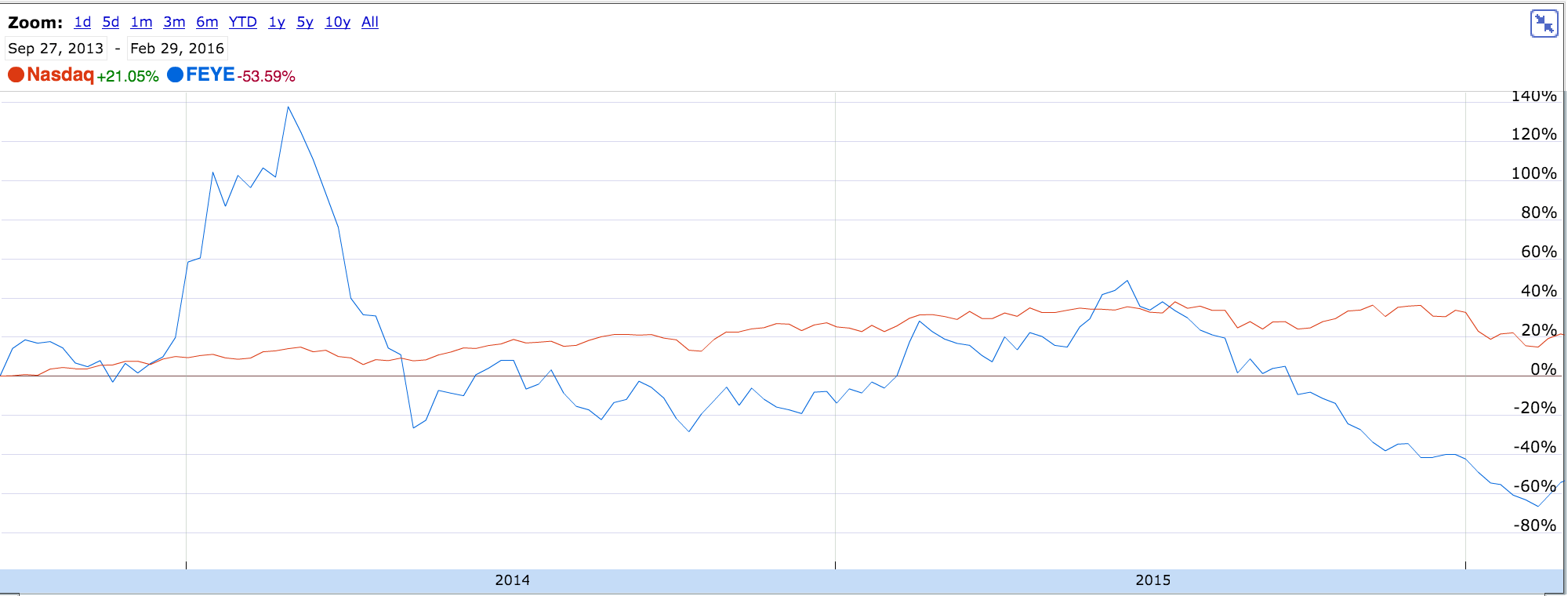Click the -53.59% FEYE change value
Viewport: 1568px width, 596px height.
click(267, 76)
